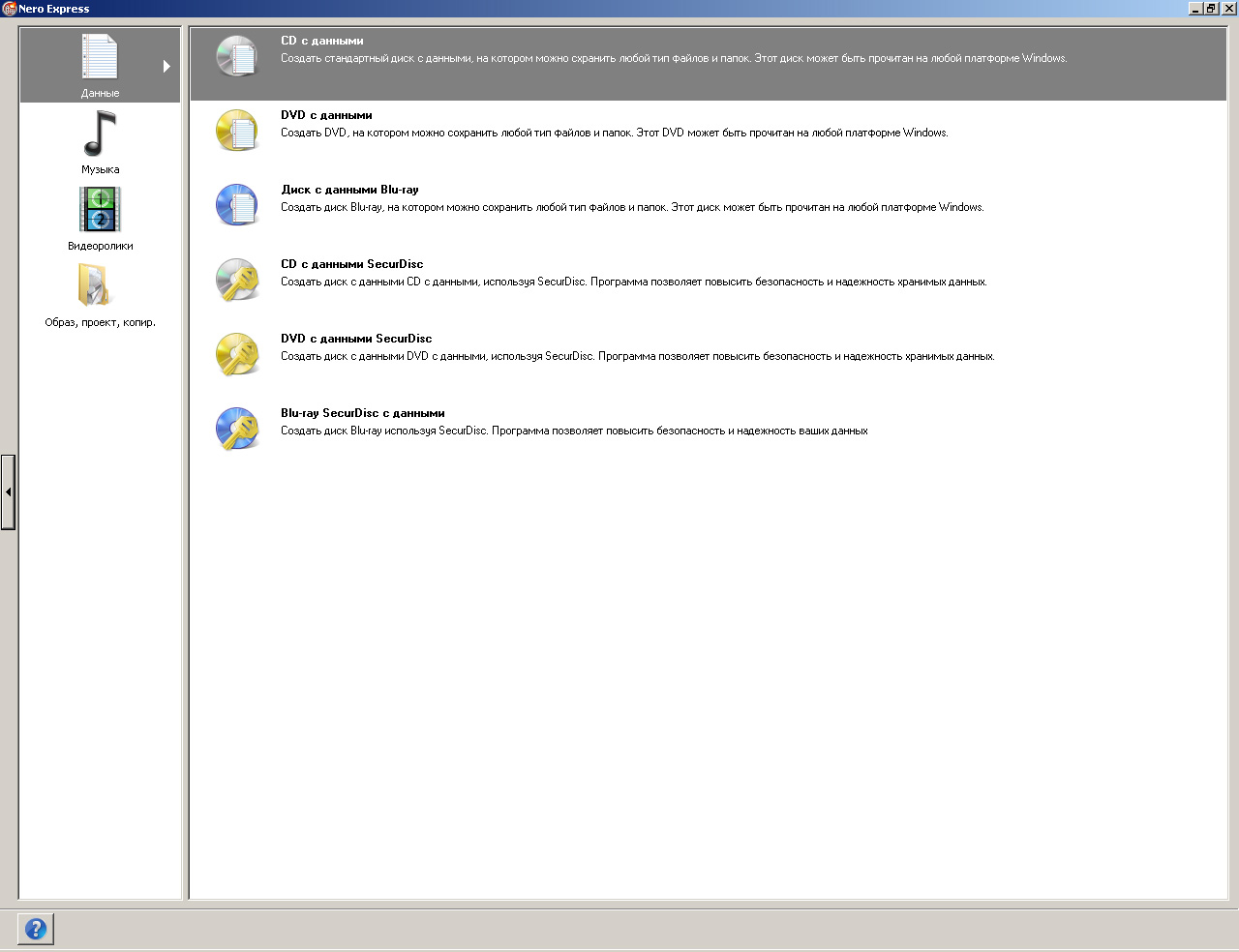Click the 'Создать стандартный диск с данными' description
The height and width of the screenshot is (952, 1239).
pyautogui.click(x=674, y=58)
